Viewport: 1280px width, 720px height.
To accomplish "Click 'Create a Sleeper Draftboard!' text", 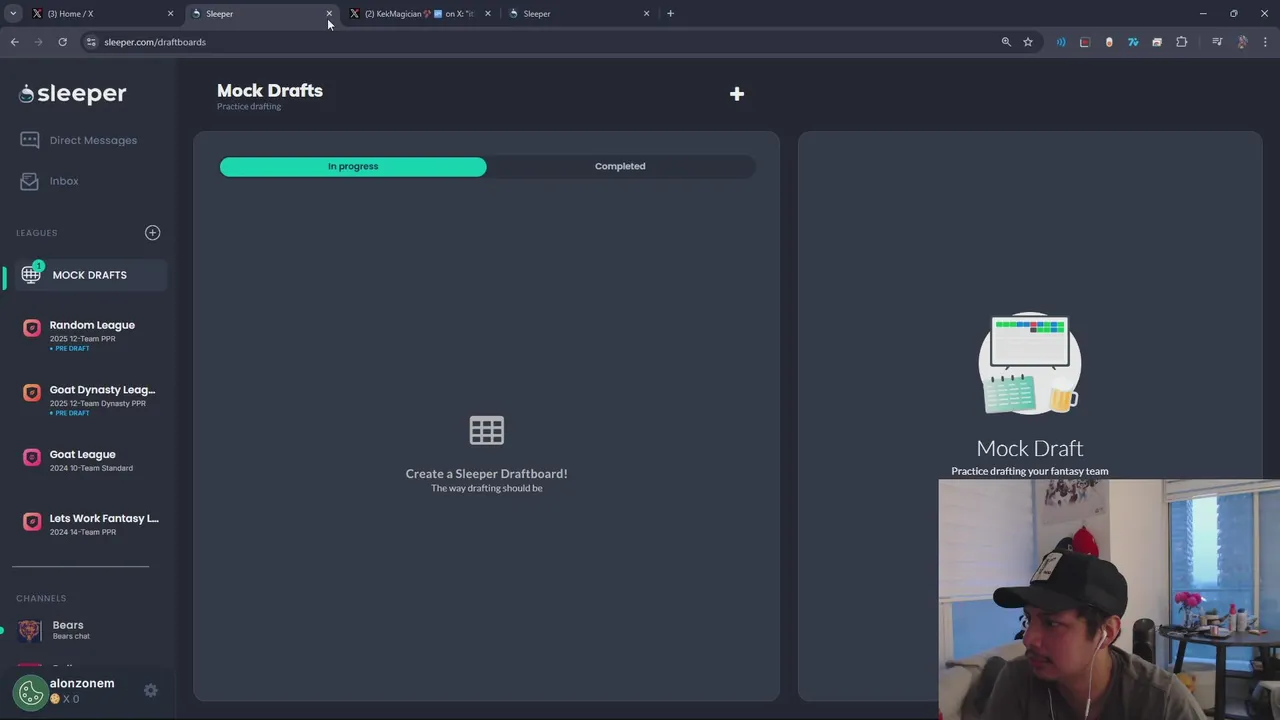I will [x=486, y=474].
